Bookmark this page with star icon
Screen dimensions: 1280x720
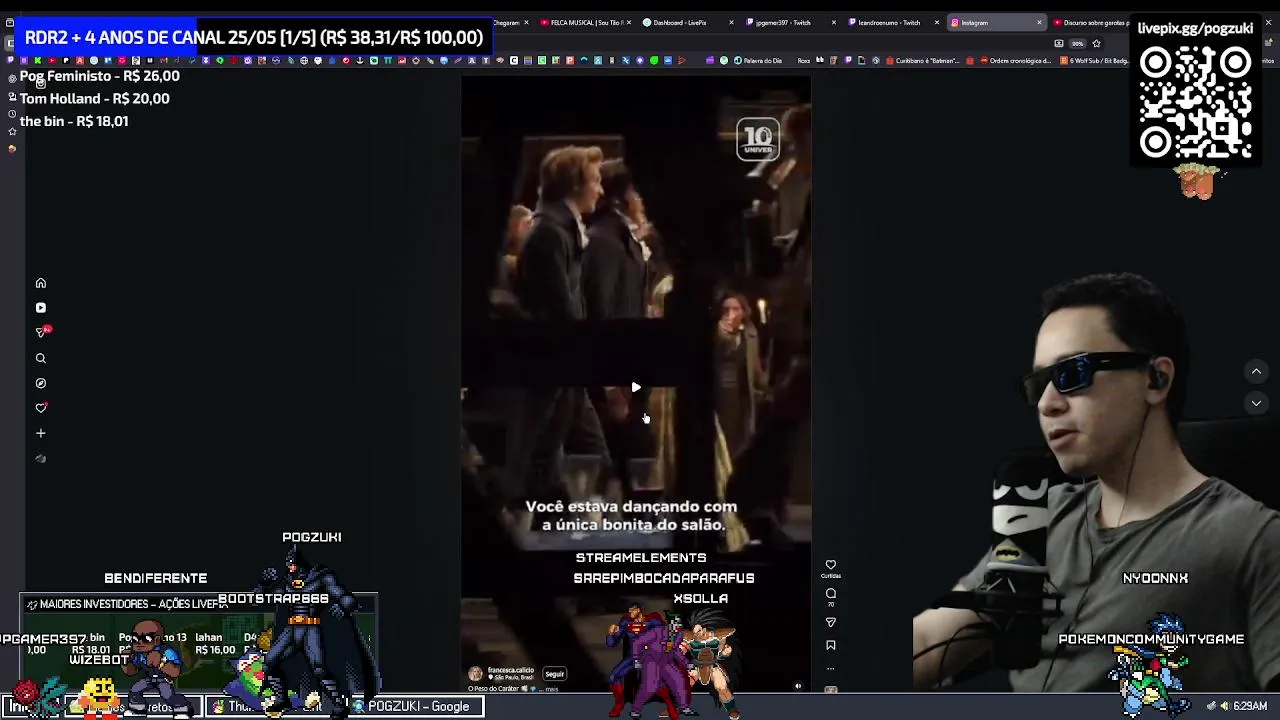pos(1096,44)
